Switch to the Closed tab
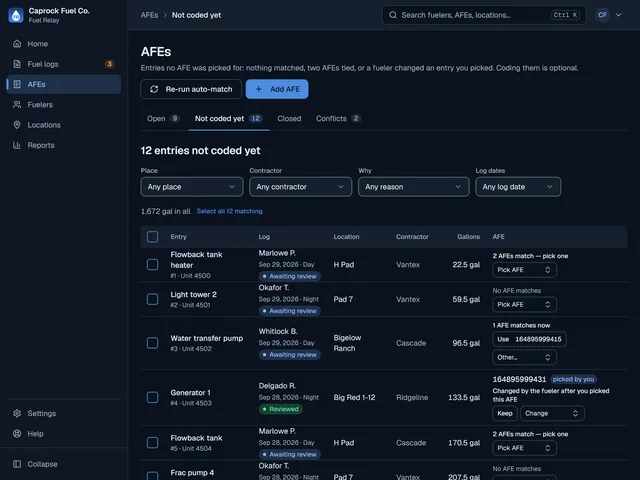The width and height of the screenshot is (640, 480). click(x=289, y=119)
